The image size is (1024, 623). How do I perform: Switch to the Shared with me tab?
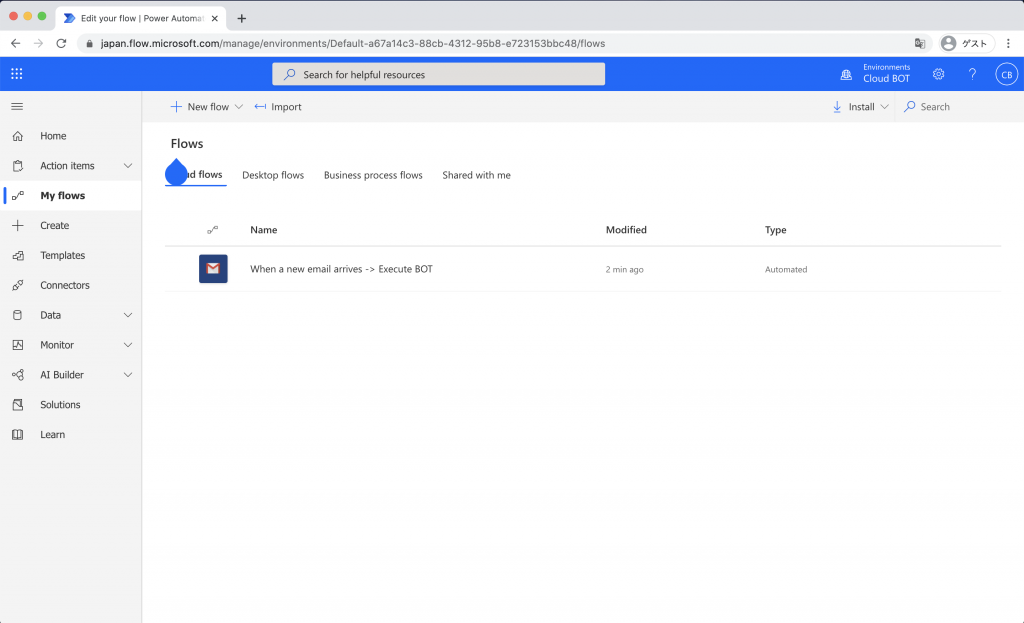[476, 175]
